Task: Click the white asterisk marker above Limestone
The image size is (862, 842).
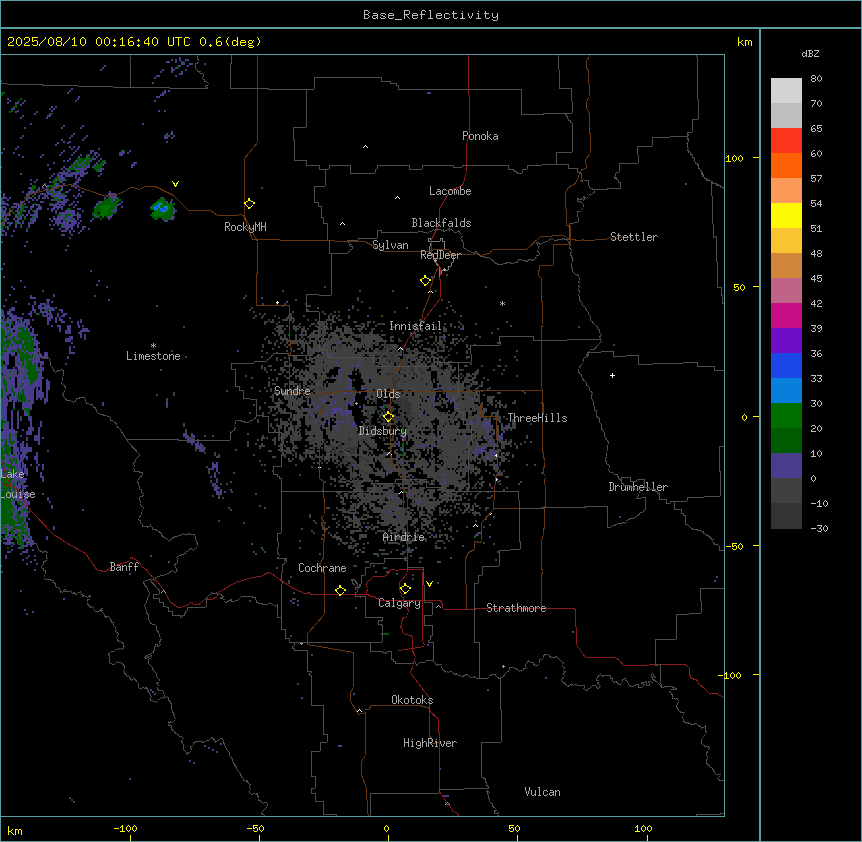Action: [153, 346]
